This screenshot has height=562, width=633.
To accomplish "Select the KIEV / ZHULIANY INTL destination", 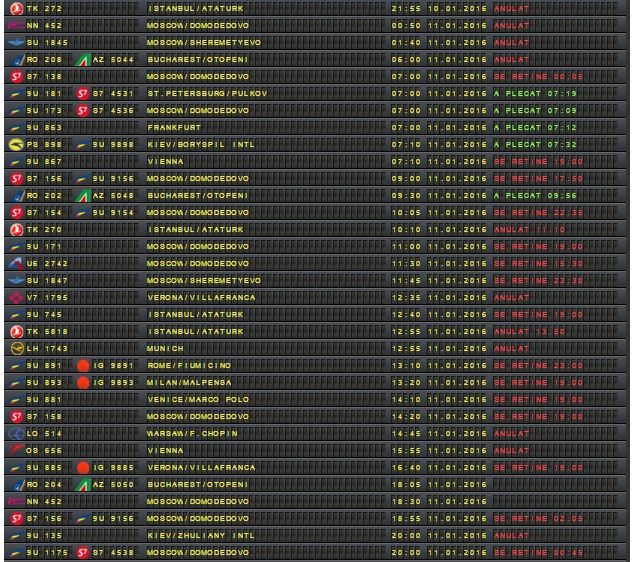I will (x=201, y=536).
